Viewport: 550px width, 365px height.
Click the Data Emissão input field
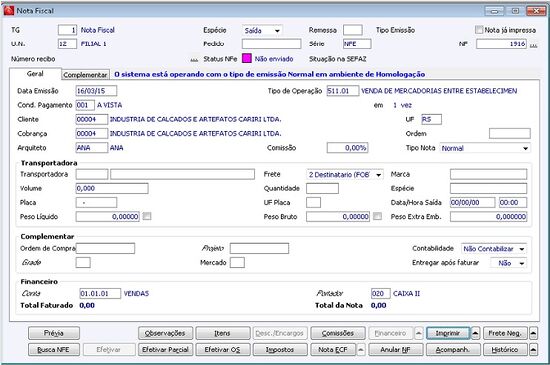96,91
